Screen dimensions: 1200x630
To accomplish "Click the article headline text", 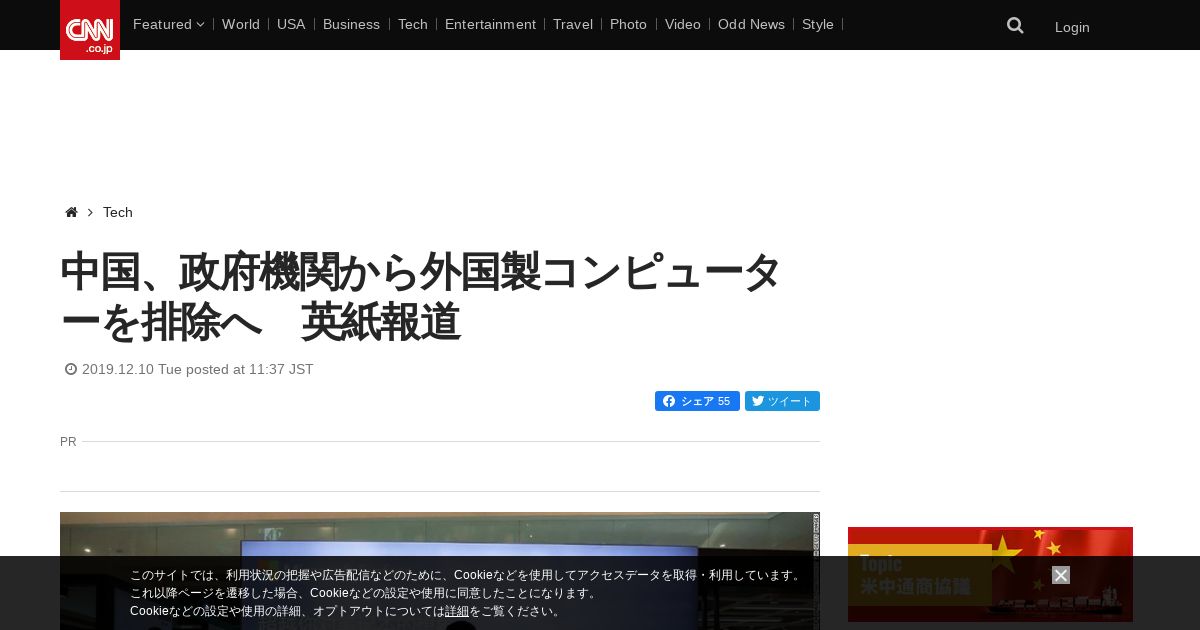I will [x=420, y=297].
